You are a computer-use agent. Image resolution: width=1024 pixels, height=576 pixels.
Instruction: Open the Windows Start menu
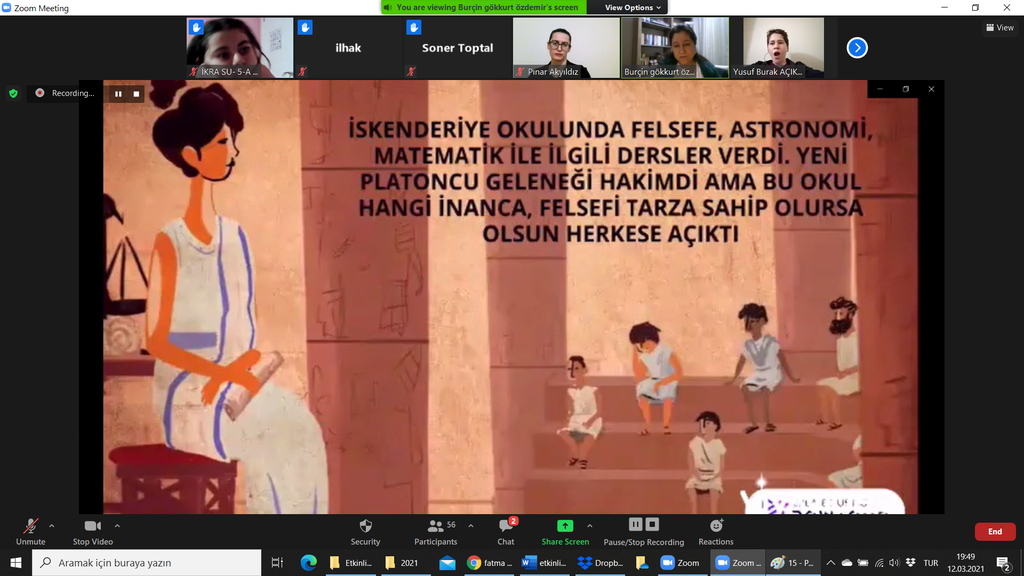16,562
